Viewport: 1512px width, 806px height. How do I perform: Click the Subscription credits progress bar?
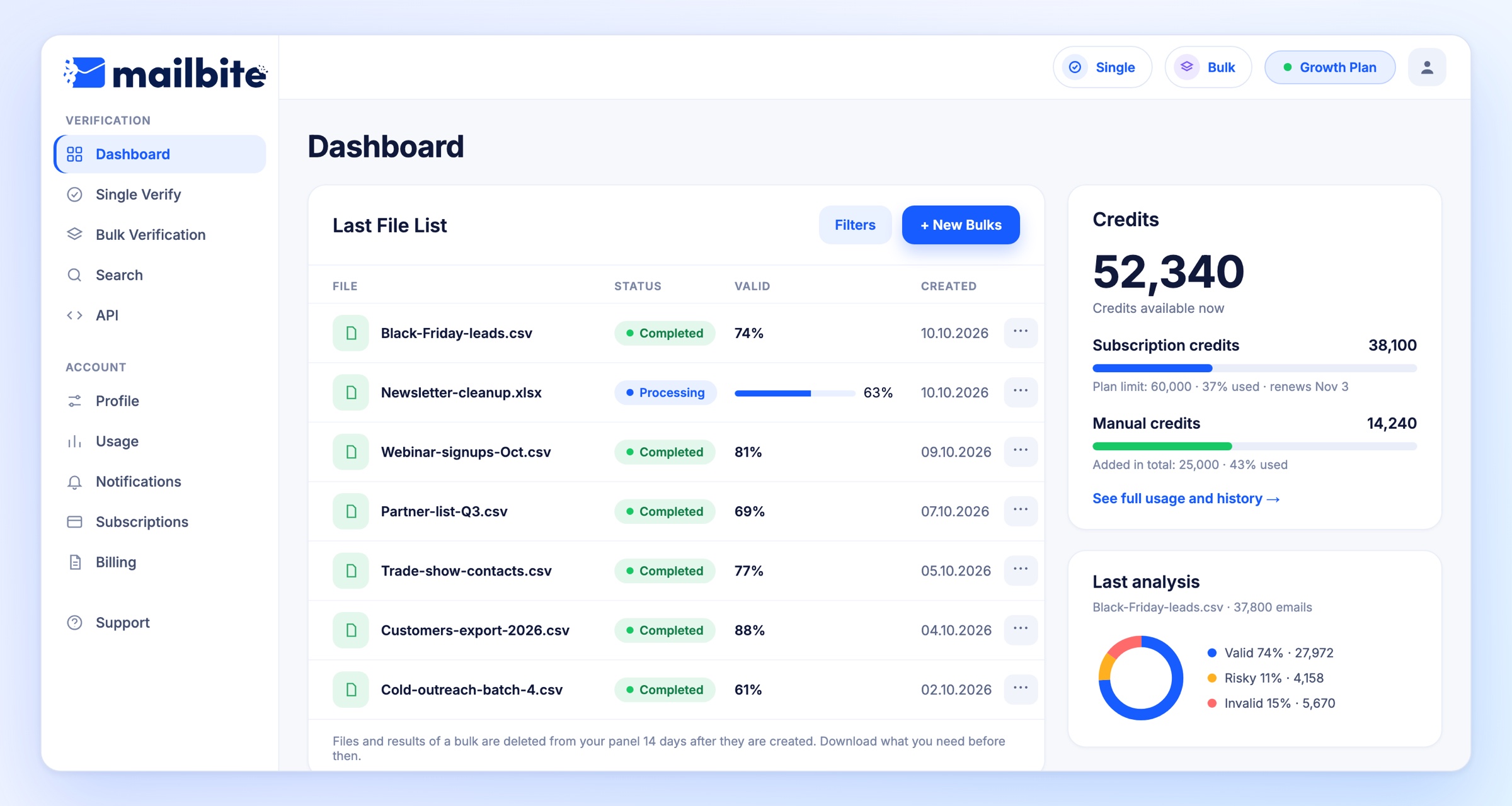pyautogui.click(x=1254, y=368)
